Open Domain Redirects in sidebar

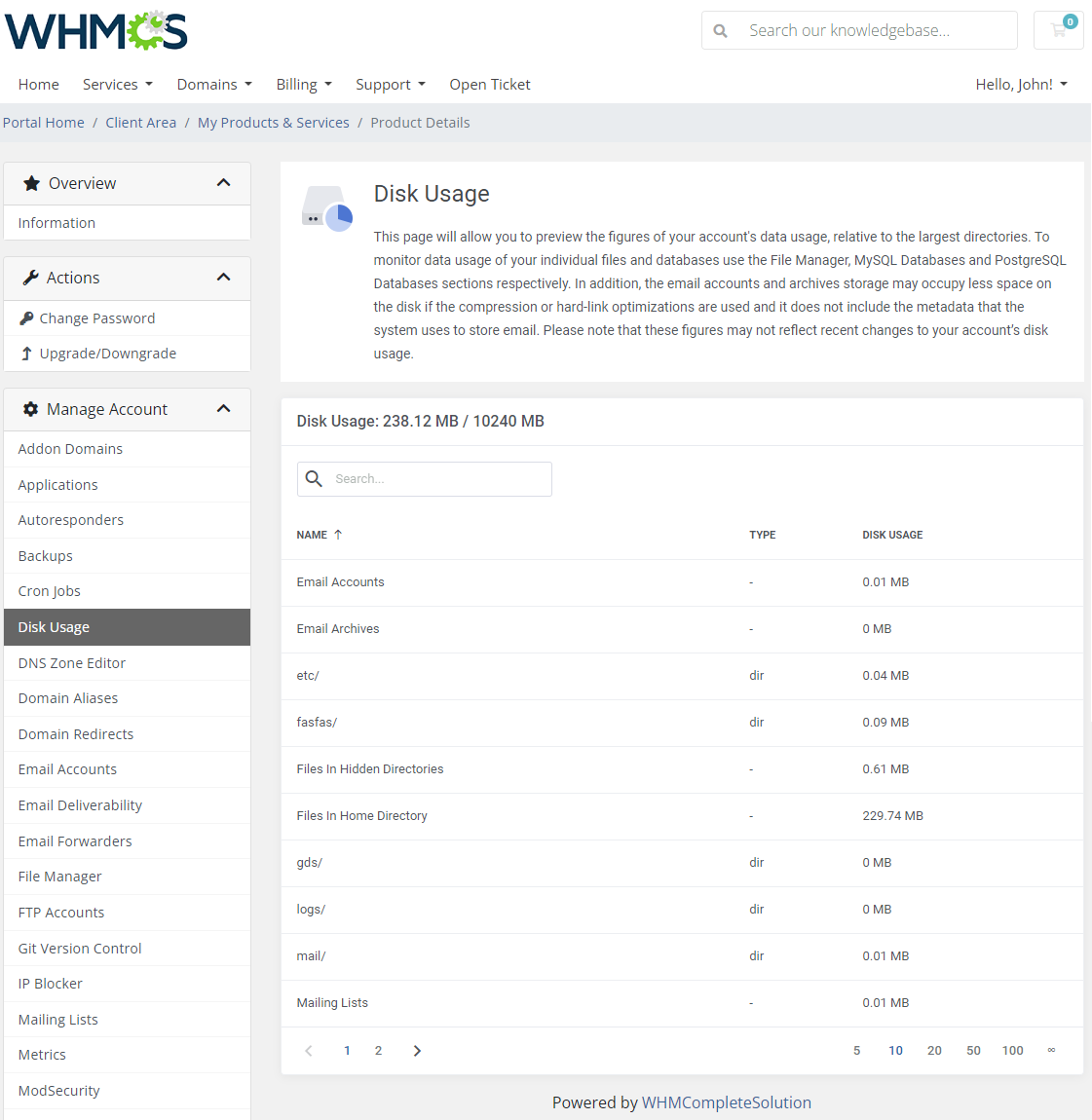click(128, 734)
